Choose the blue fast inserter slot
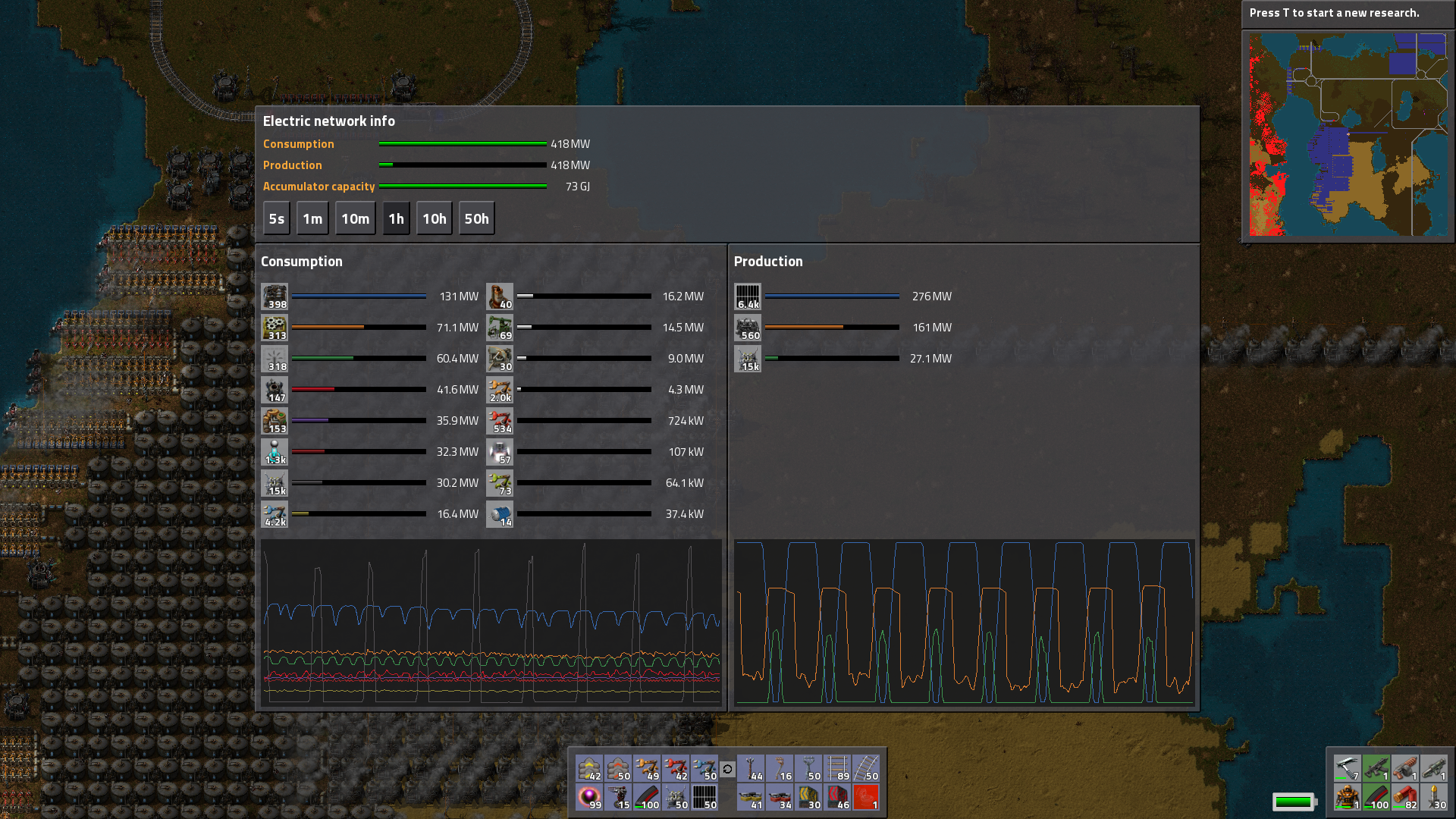This screenshot has height=819, width=1456. pyautogui.click(x=704, y=768)
